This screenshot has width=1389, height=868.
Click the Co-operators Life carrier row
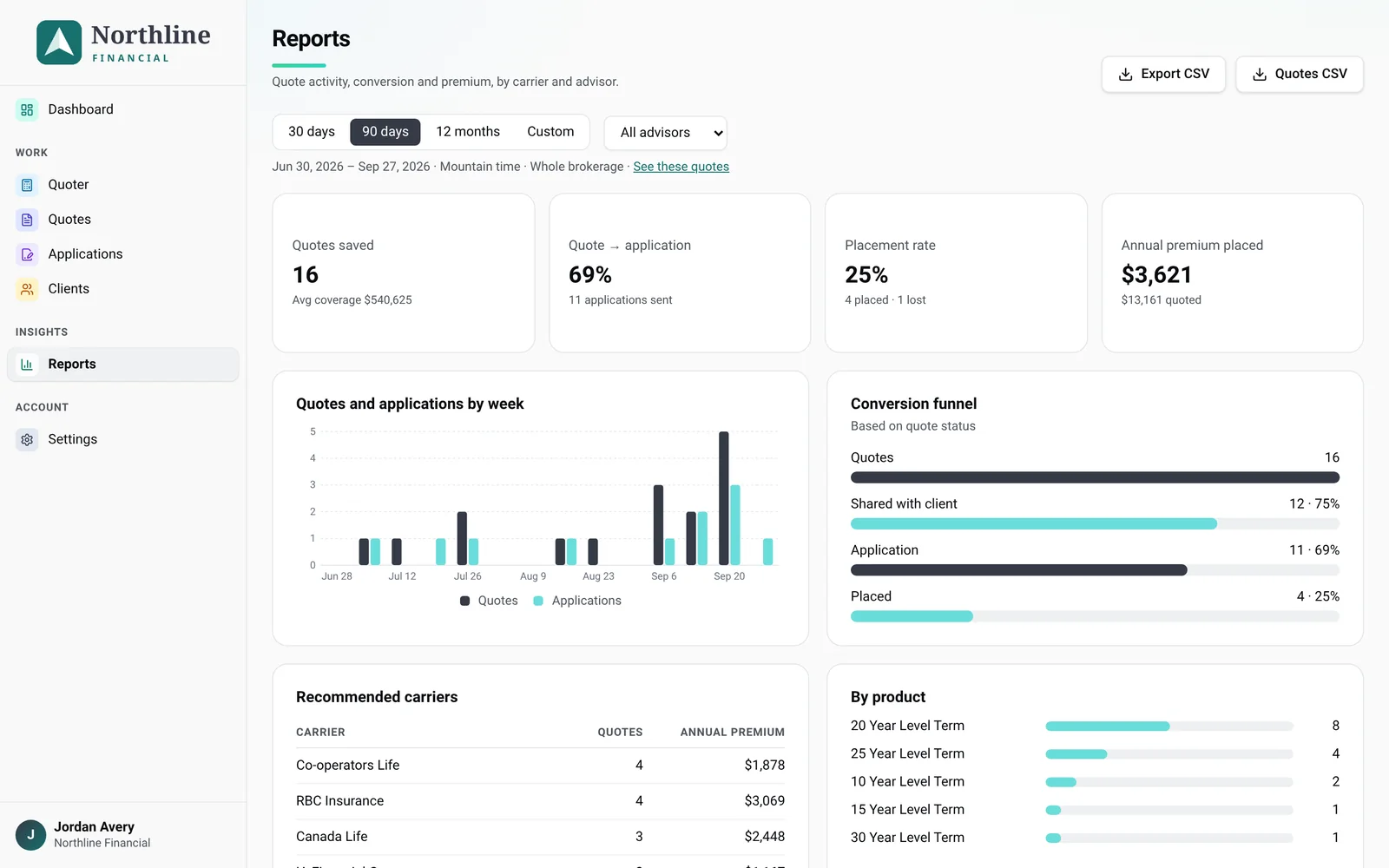540,766
